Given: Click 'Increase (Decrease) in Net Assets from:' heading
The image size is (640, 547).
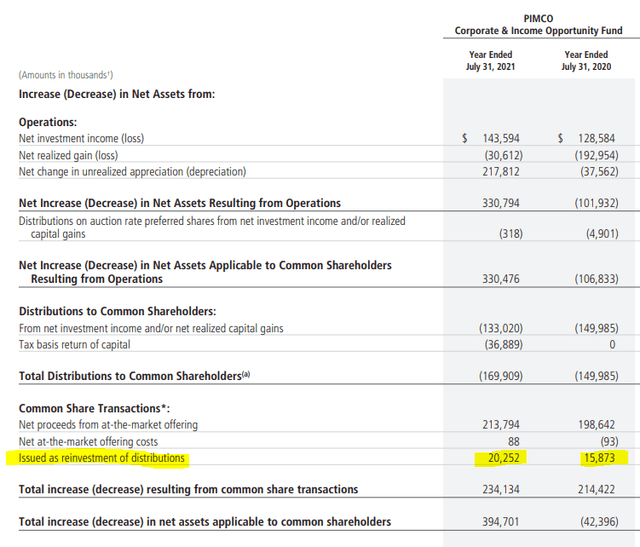Looking at the screenshot, I should (x=117, y=94).
